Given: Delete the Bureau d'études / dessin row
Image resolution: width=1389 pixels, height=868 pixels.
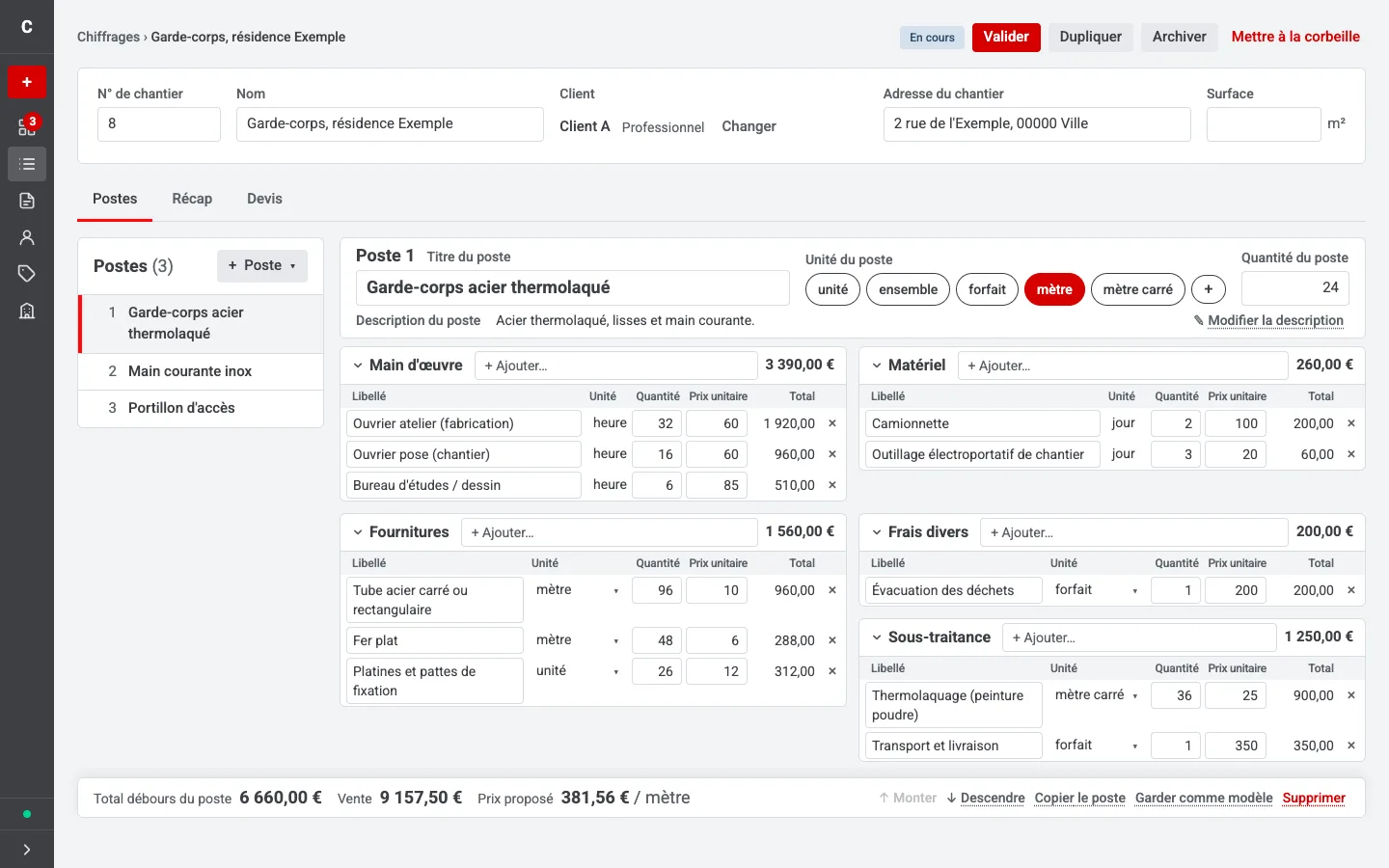Looking at the screenshot, I should tap(832, 485).
